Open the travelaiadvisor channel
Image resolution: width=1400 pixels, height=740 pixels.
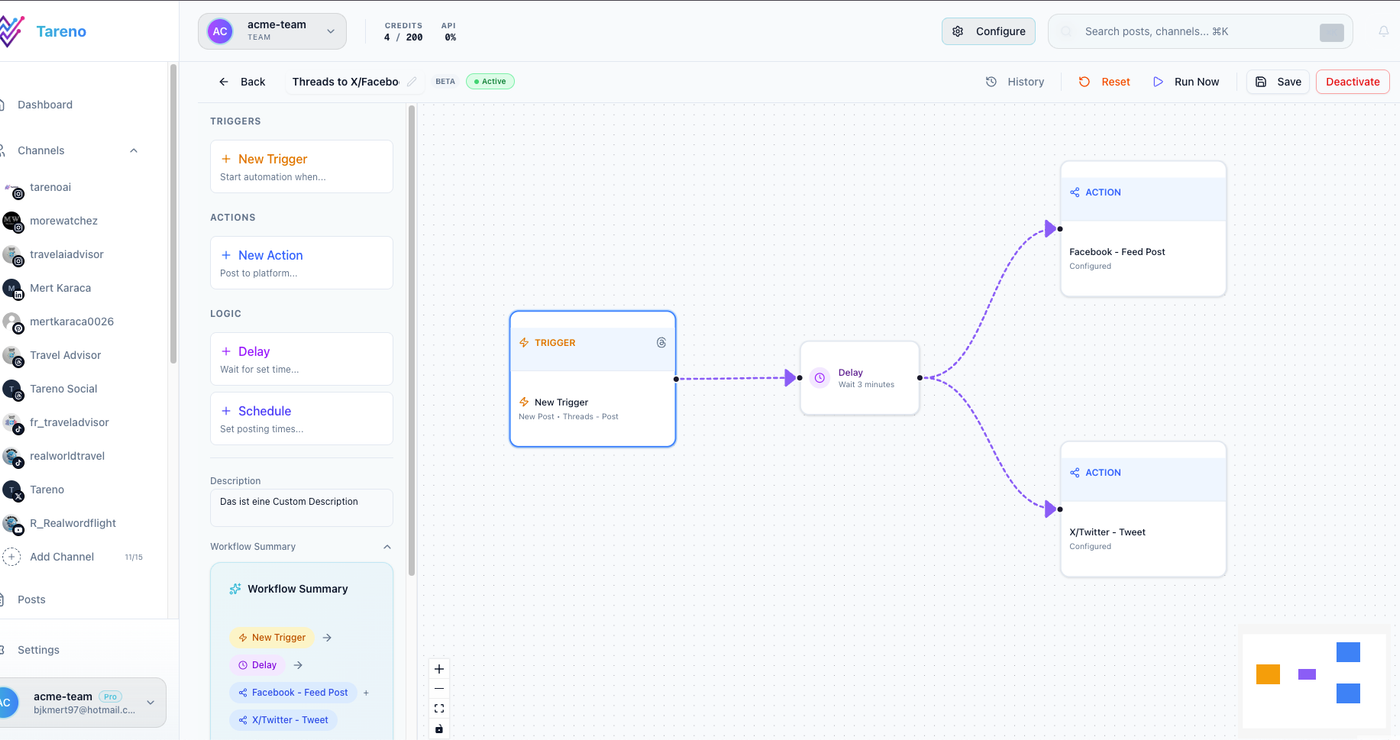click(x=66, y=254)
